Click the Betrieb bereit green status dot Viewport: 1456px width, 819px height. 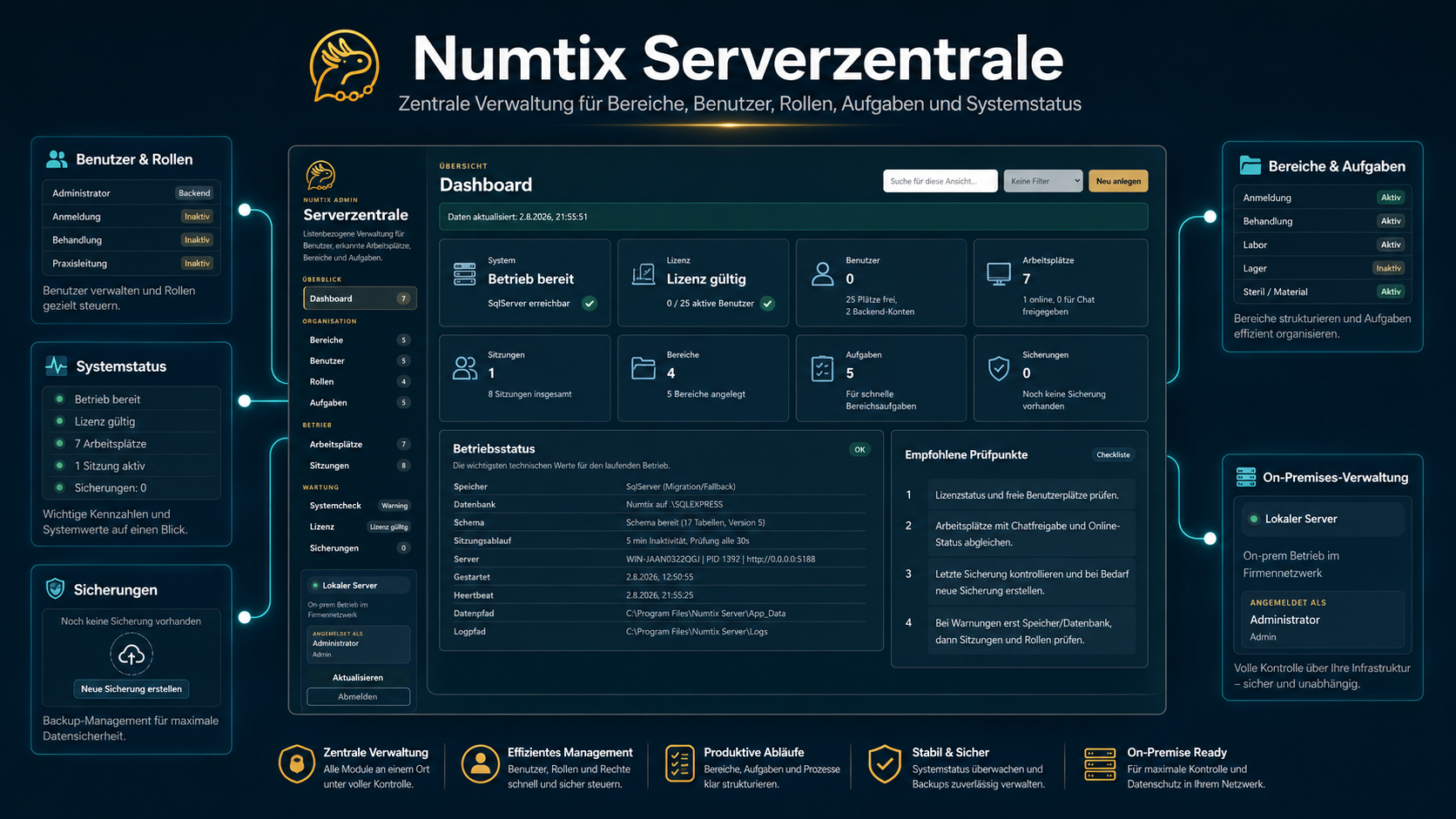point(59,399)
